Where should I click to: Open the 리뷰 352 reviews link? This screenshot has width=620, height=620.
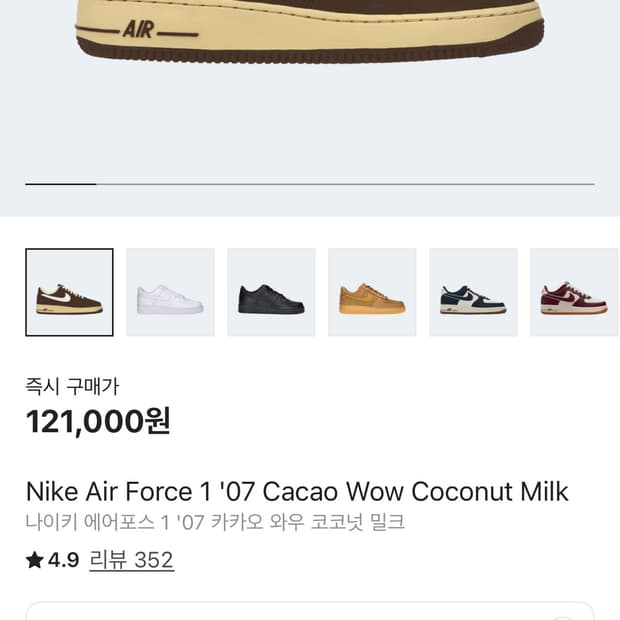[131, 560]
